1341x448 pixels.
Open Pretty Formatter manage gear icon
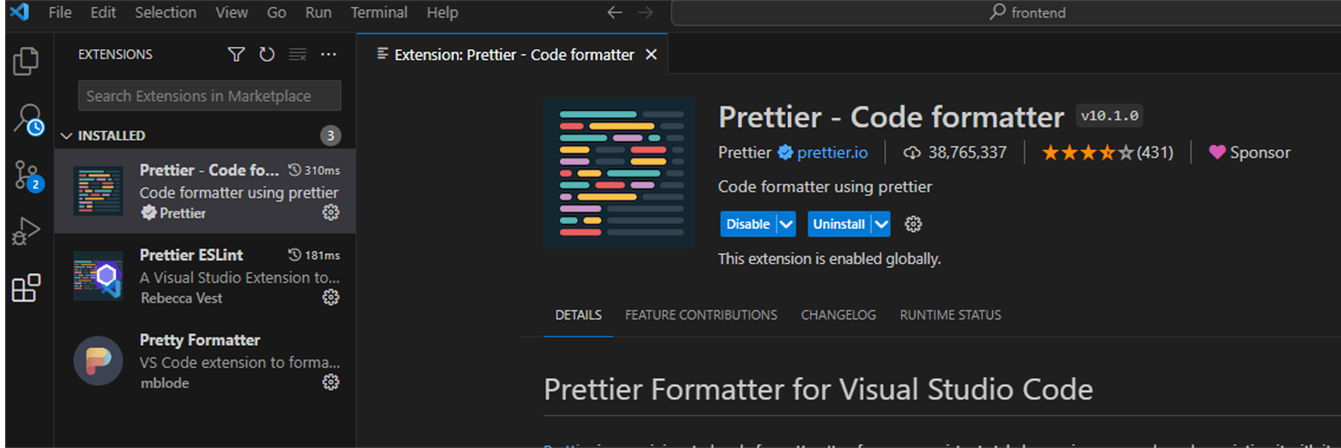pyautogui.click(x=331, y=383)
